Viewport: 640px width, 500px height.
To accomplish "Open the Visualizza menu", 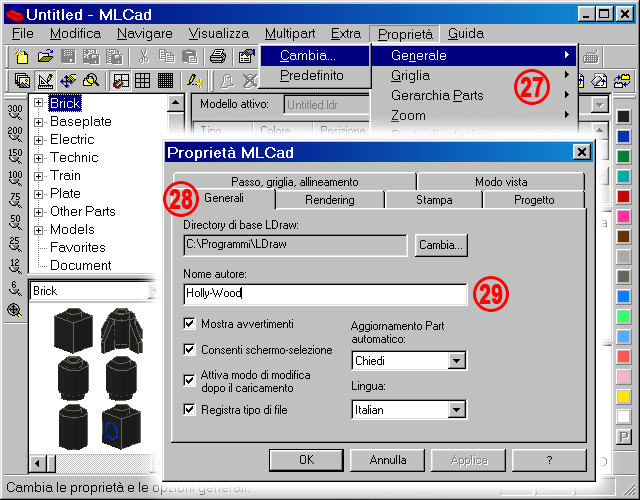I will (x=219, y=33).
